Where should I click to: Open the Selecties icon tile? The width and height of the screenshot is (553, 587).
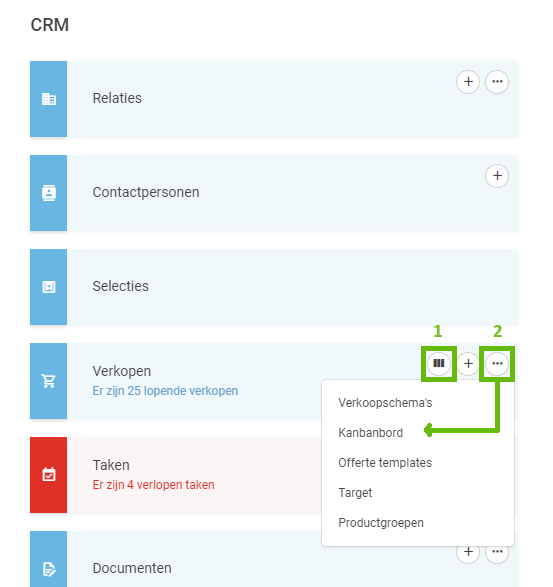(x=49, y=287)
